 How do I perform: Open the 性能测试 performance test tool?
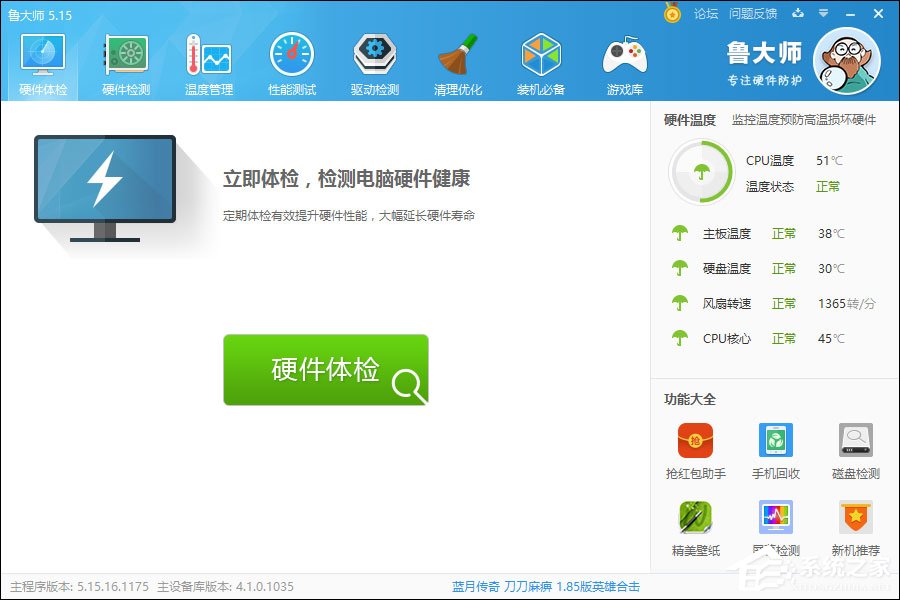290,60
